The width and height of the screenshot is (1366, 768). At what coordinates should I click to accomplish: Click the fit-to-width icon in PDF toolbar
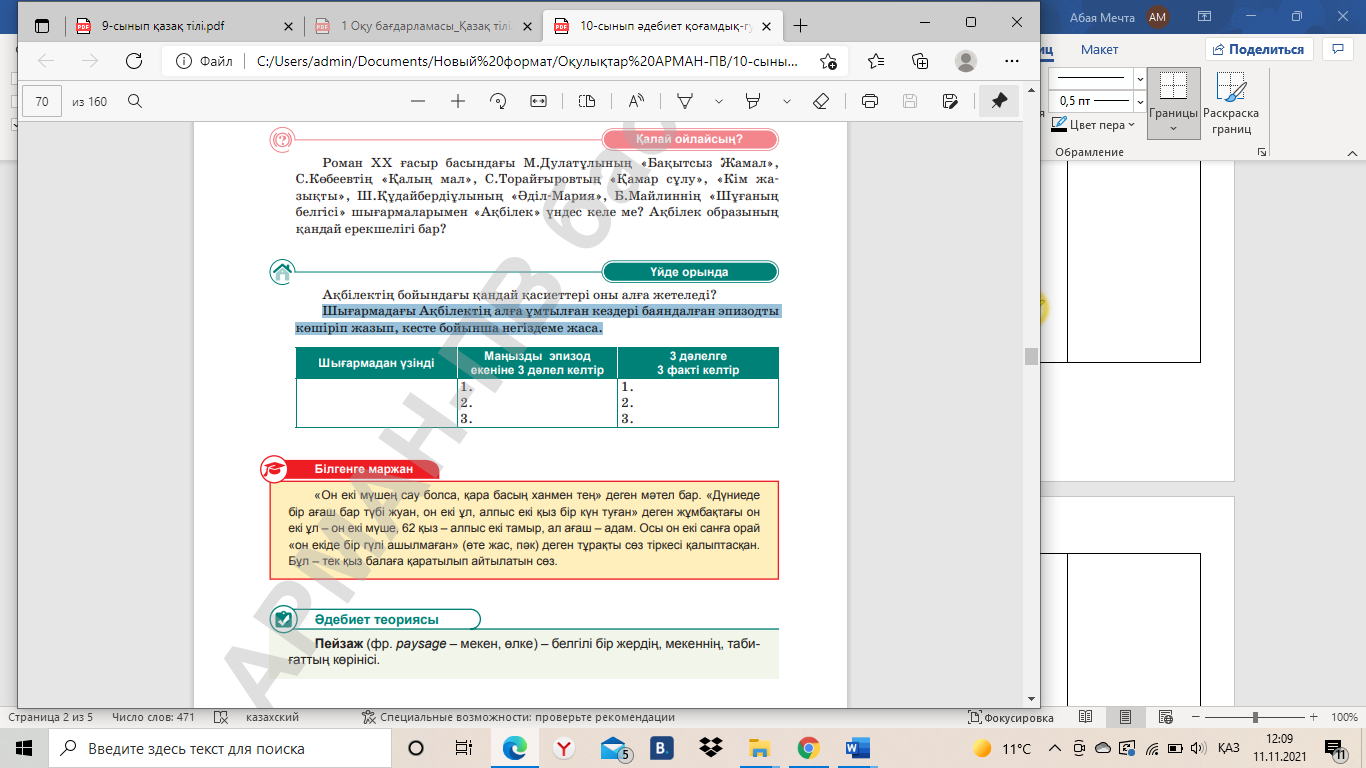coord(538,101)
